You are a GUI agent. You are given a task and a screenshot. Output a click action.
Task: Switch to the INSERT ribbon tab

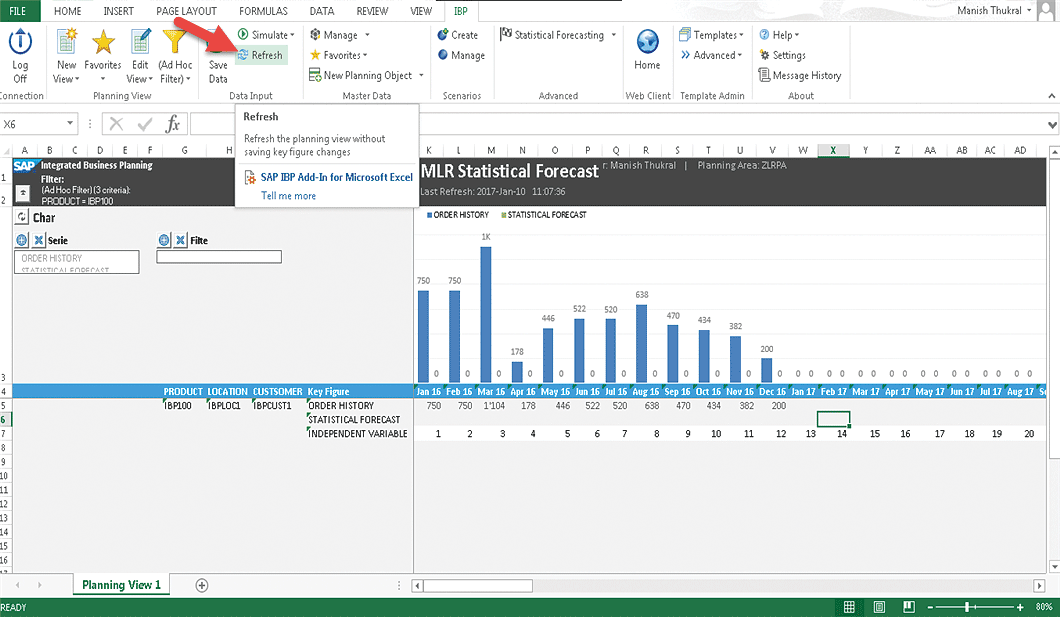[118, 11]
